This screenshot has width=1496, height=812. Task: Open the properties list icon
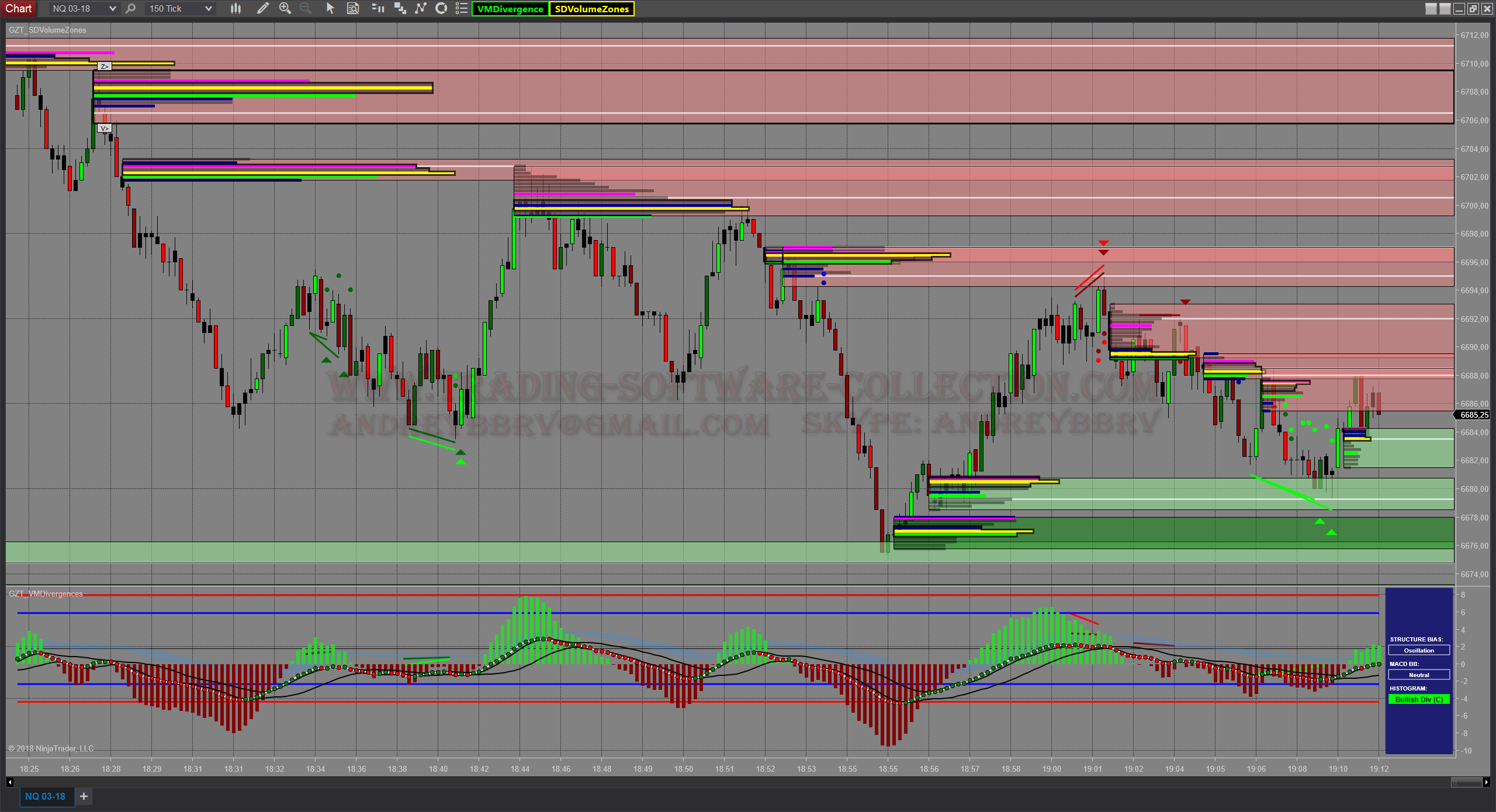click(462, 8)
